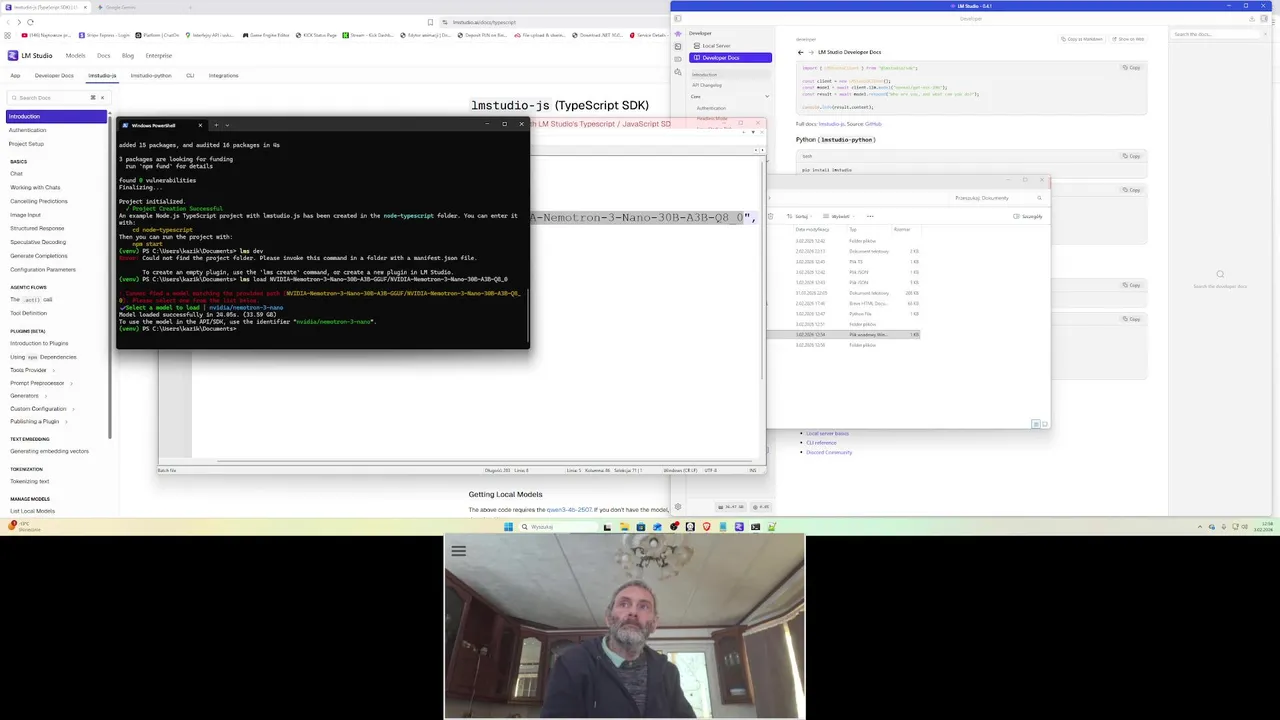1280x720 pixels.
Task: Open lmstudio-js full docs link
Action: 831,124
